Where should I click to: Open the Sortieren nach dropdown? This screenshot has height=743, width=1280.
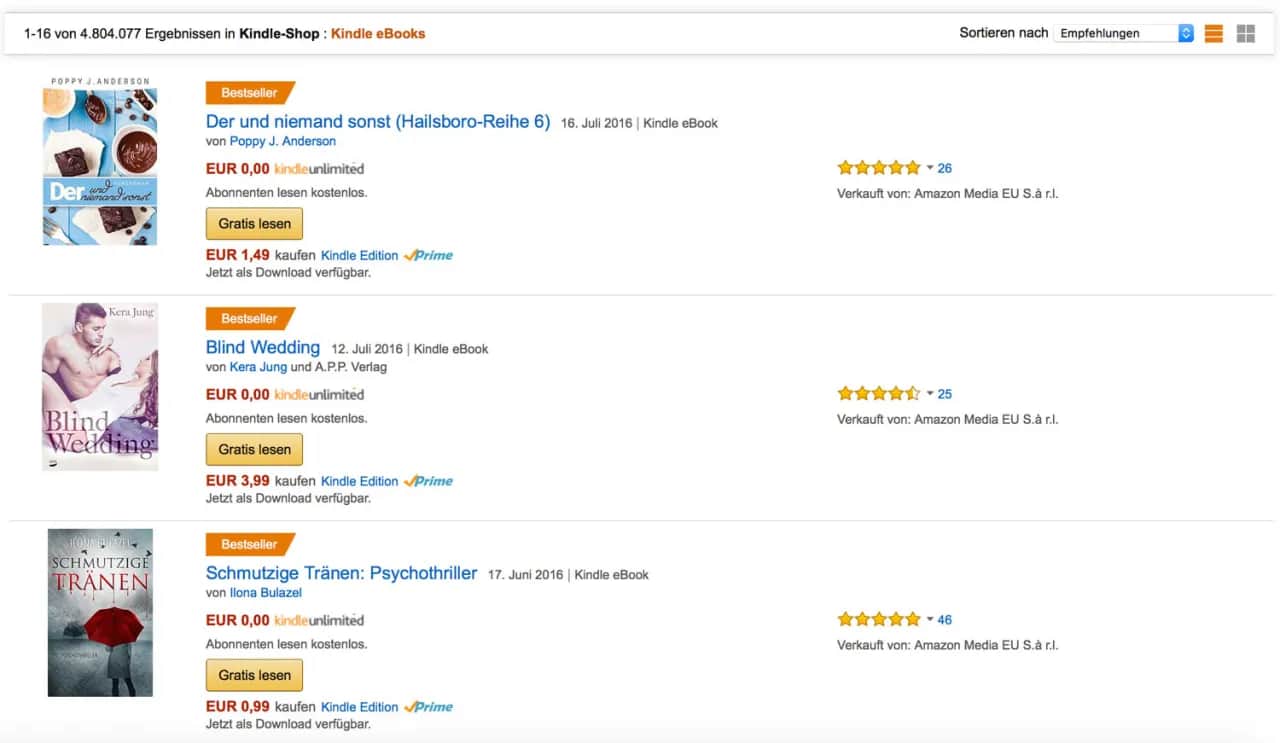tap(1122, 32)
